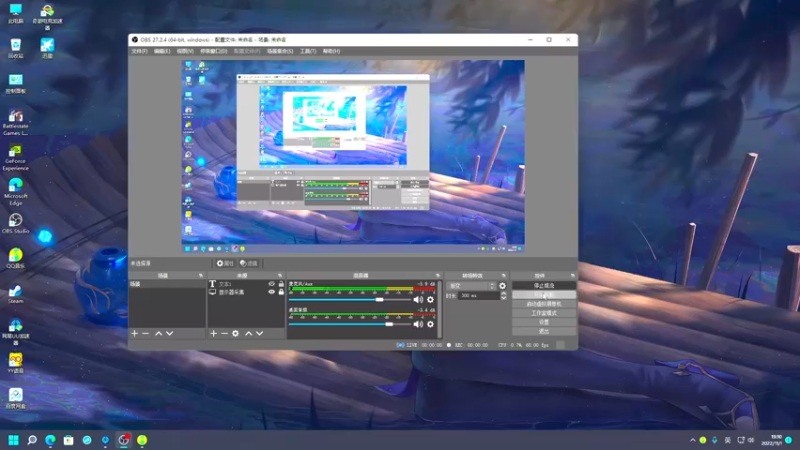Open the Docks menu in OBS
This screenshot has height=450, width=800.
click(214, 51)
